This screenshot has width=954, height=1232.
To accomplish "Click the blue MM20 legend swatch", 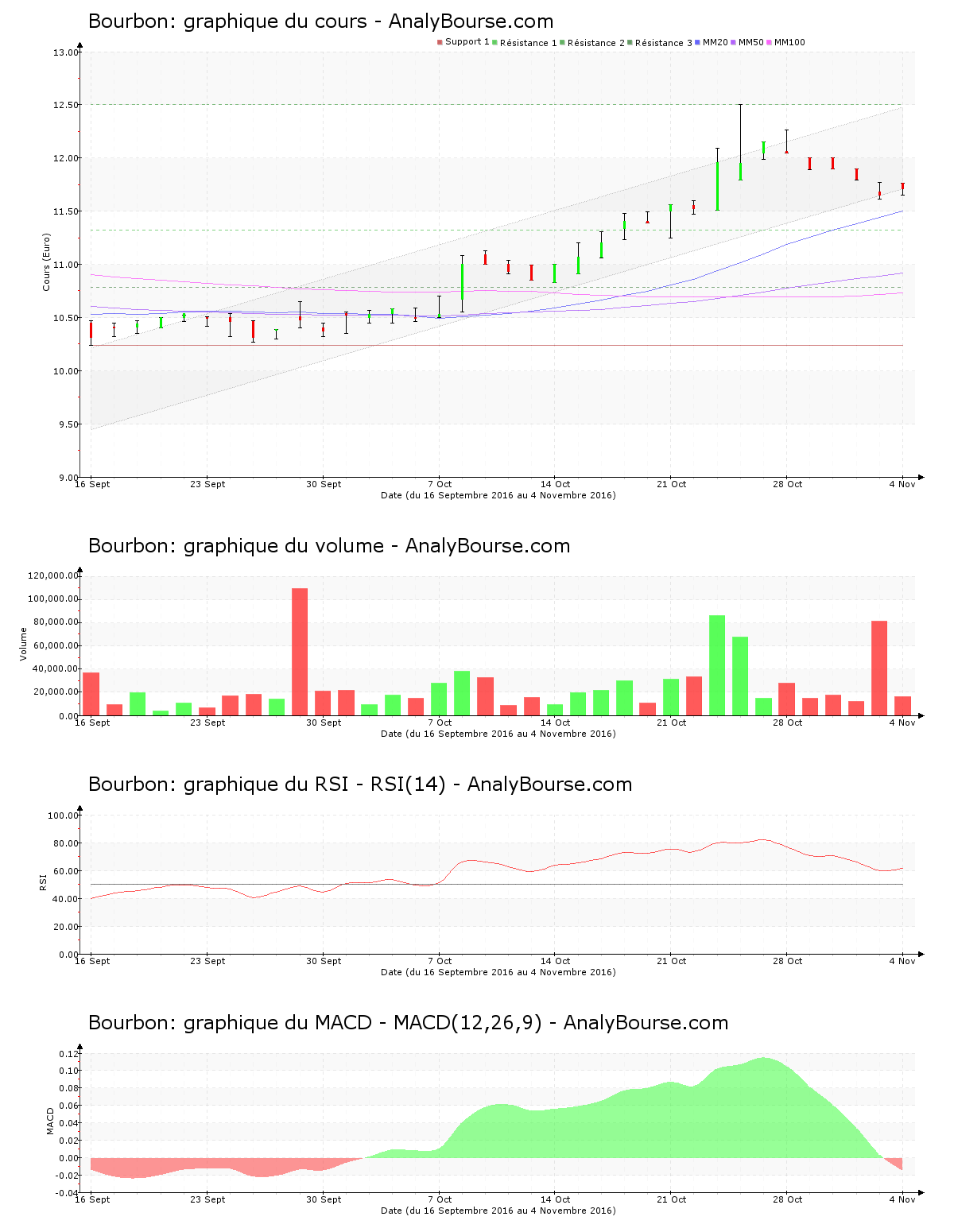I will [698, 42].
